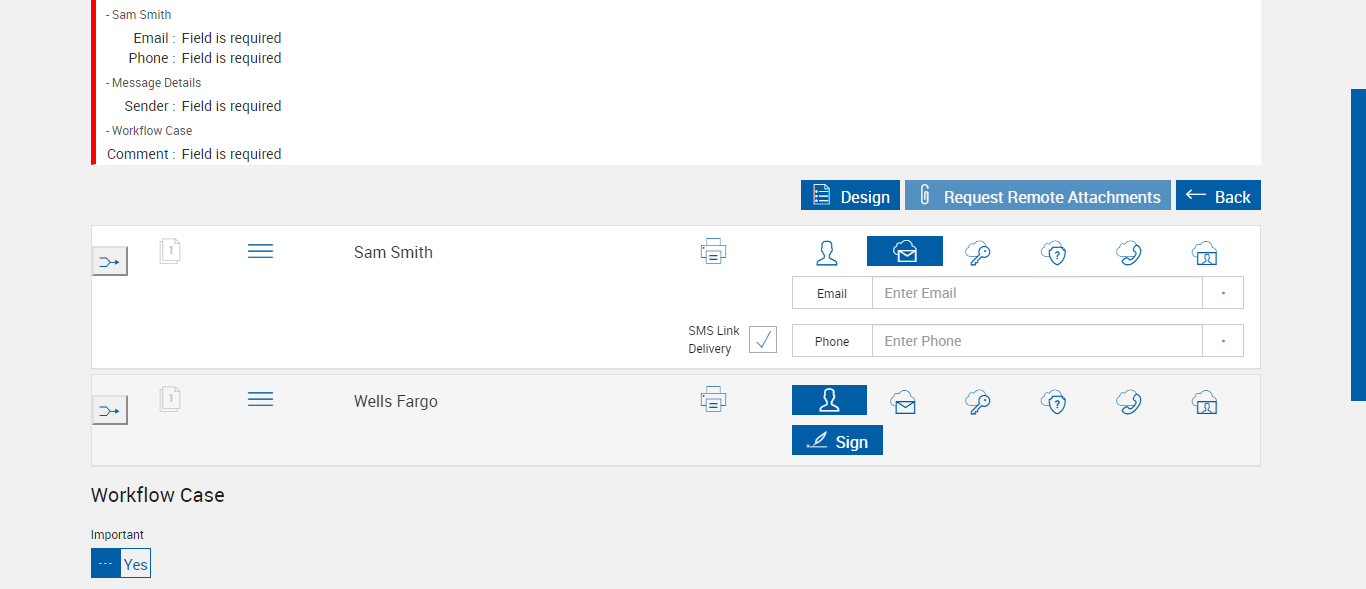The image size is (1366, 589).
Task: Click the highlighted cloud mail tab for Sam Smith
Action: 904,252
